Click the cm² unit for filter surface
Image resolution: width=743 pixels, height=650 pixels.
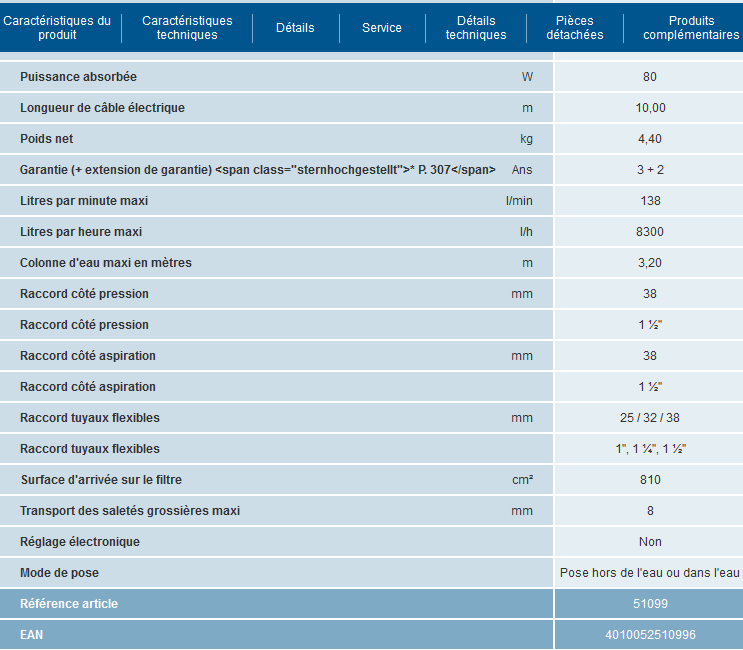tap(523, 480)
